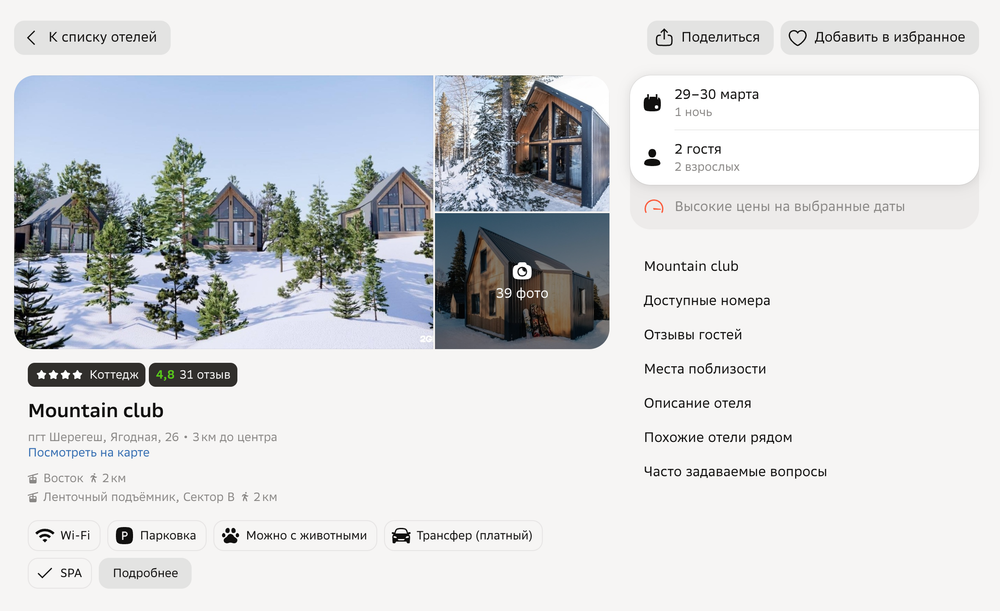Click the guest person icon
Image resolution: width=1000 pixels, height=611 pixels.
tap(652, 158)
